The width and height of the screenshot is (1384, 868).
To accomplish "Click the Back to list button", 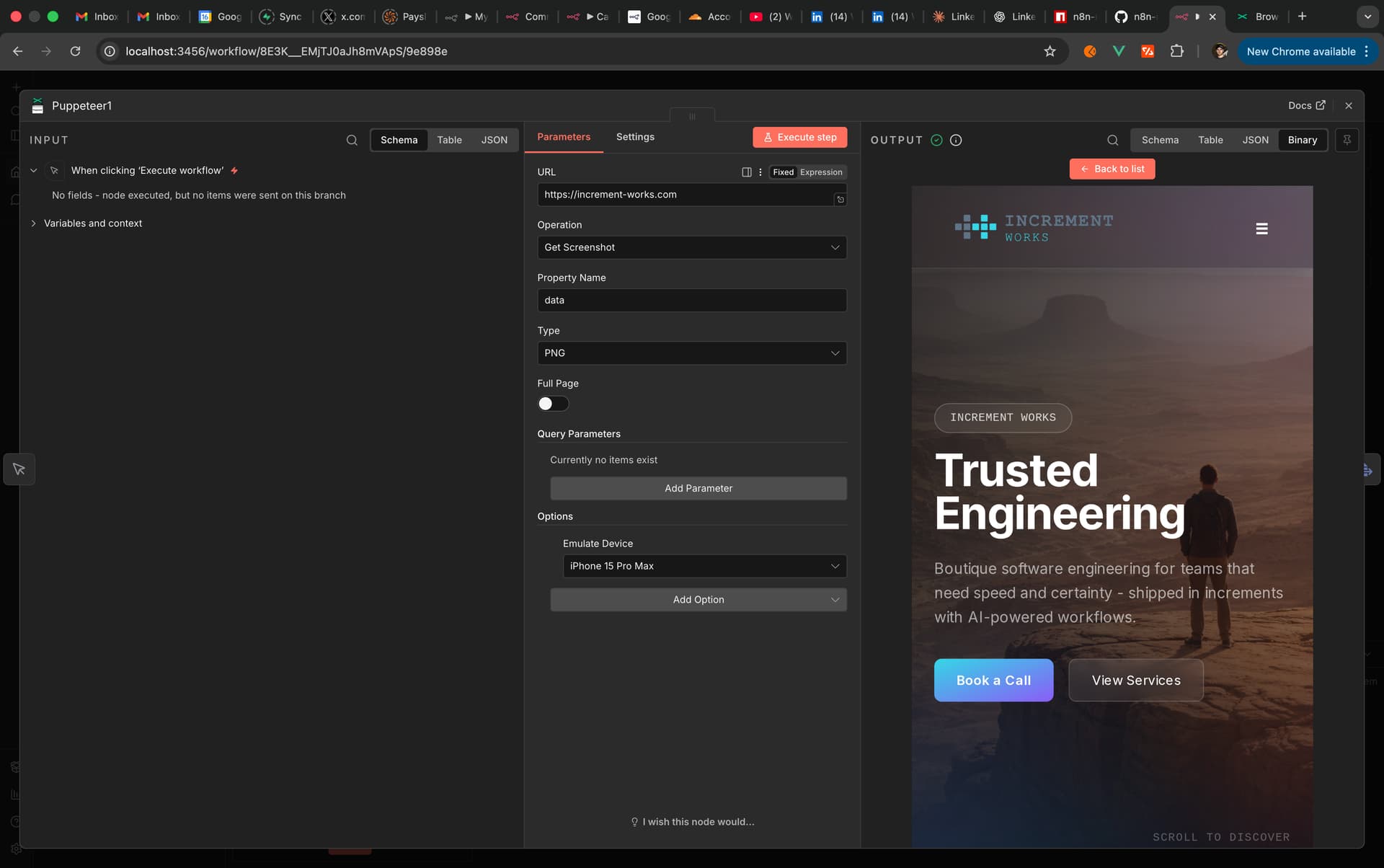I will (1112, 169).
